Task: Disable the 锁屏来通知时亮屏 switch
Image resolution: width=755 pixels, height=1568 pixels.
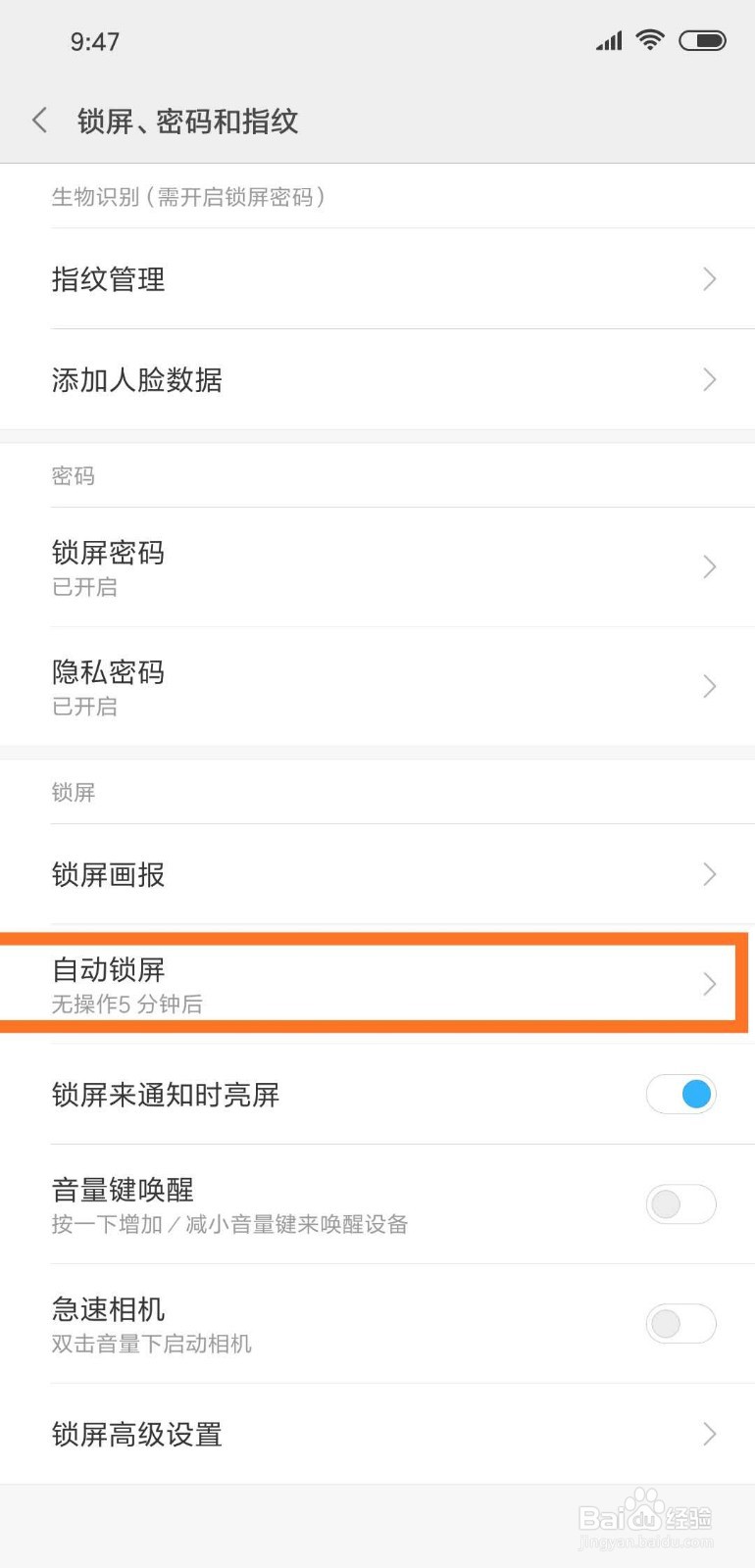Action: tap(681, 1095)
